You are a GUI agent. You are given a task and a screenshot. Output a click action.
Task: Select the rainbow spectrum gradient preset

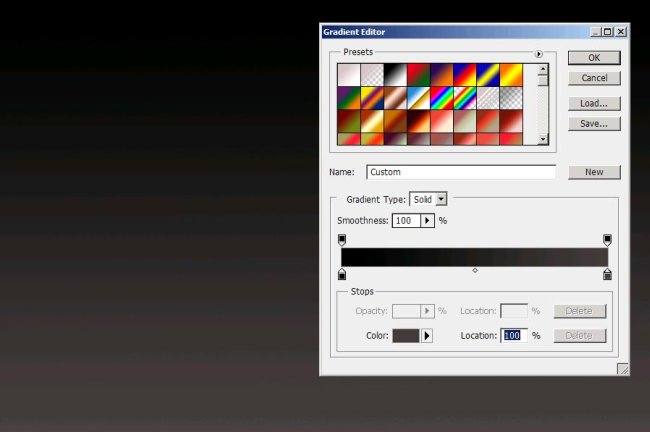(441, 98)
